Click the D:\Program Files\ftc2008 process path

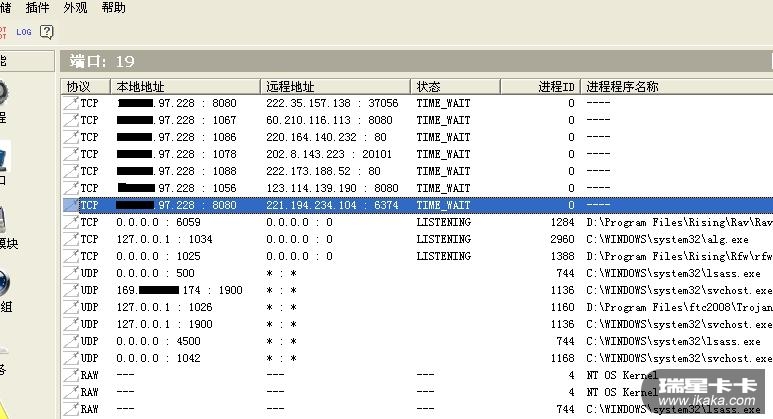click(679, 307)
